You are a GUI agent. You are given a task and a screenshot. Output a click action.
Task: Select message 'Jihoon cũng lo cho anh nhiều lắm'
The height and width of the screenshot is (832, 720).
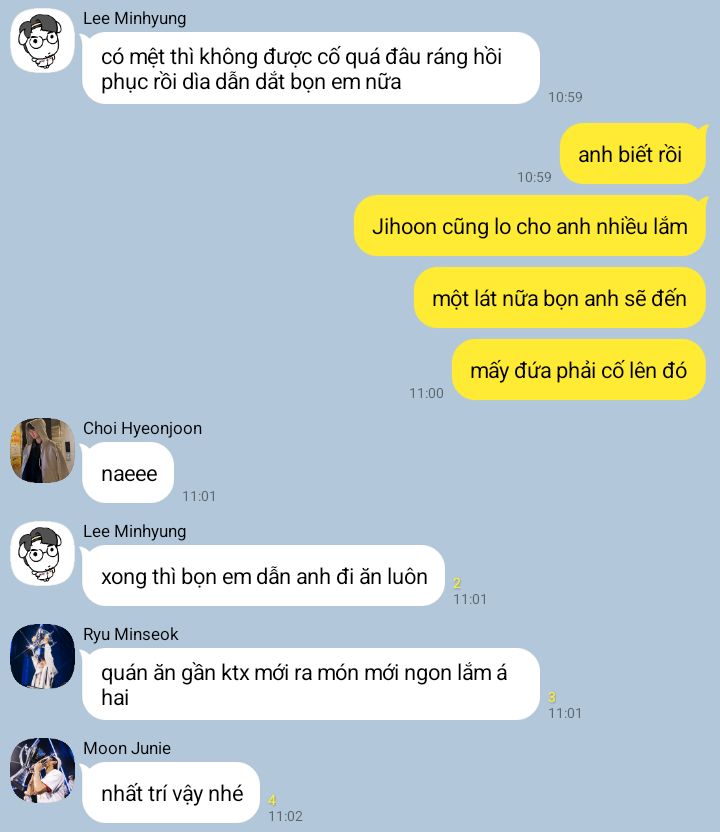(530, 226)
